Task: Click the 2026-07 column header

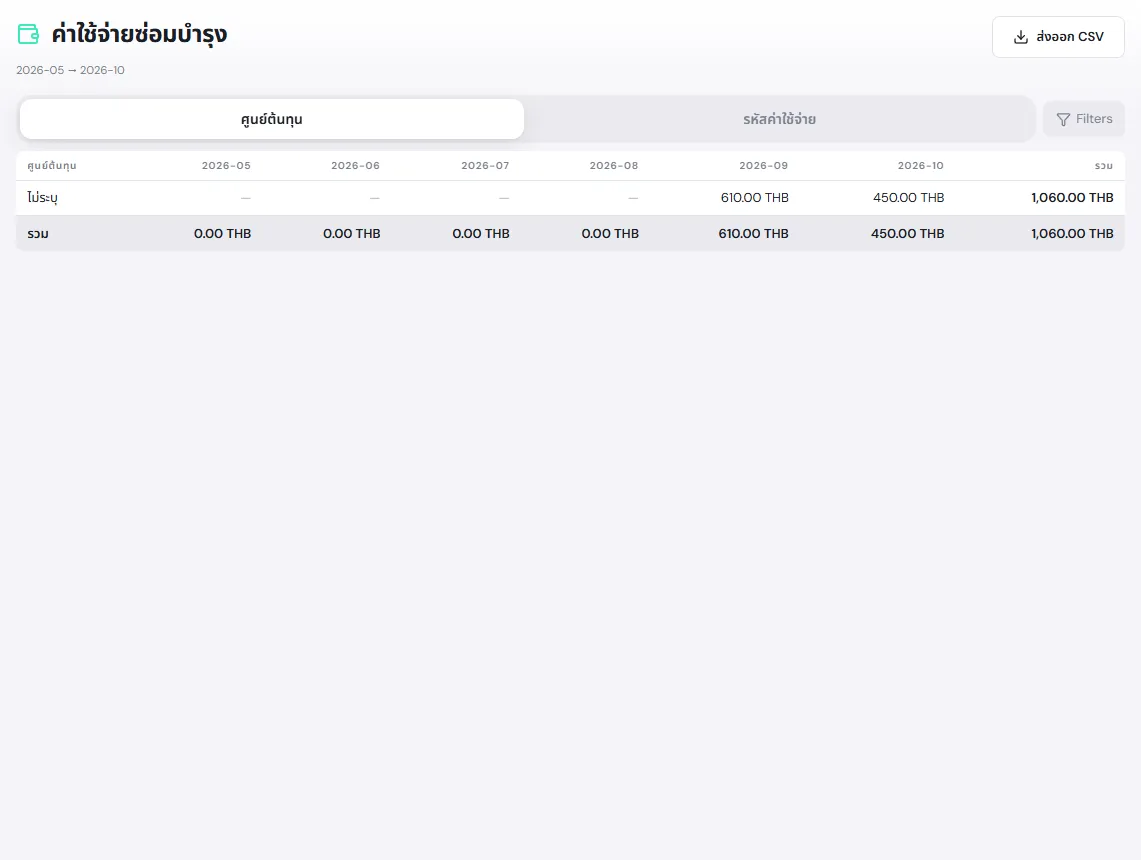Action: pos(485,166)
